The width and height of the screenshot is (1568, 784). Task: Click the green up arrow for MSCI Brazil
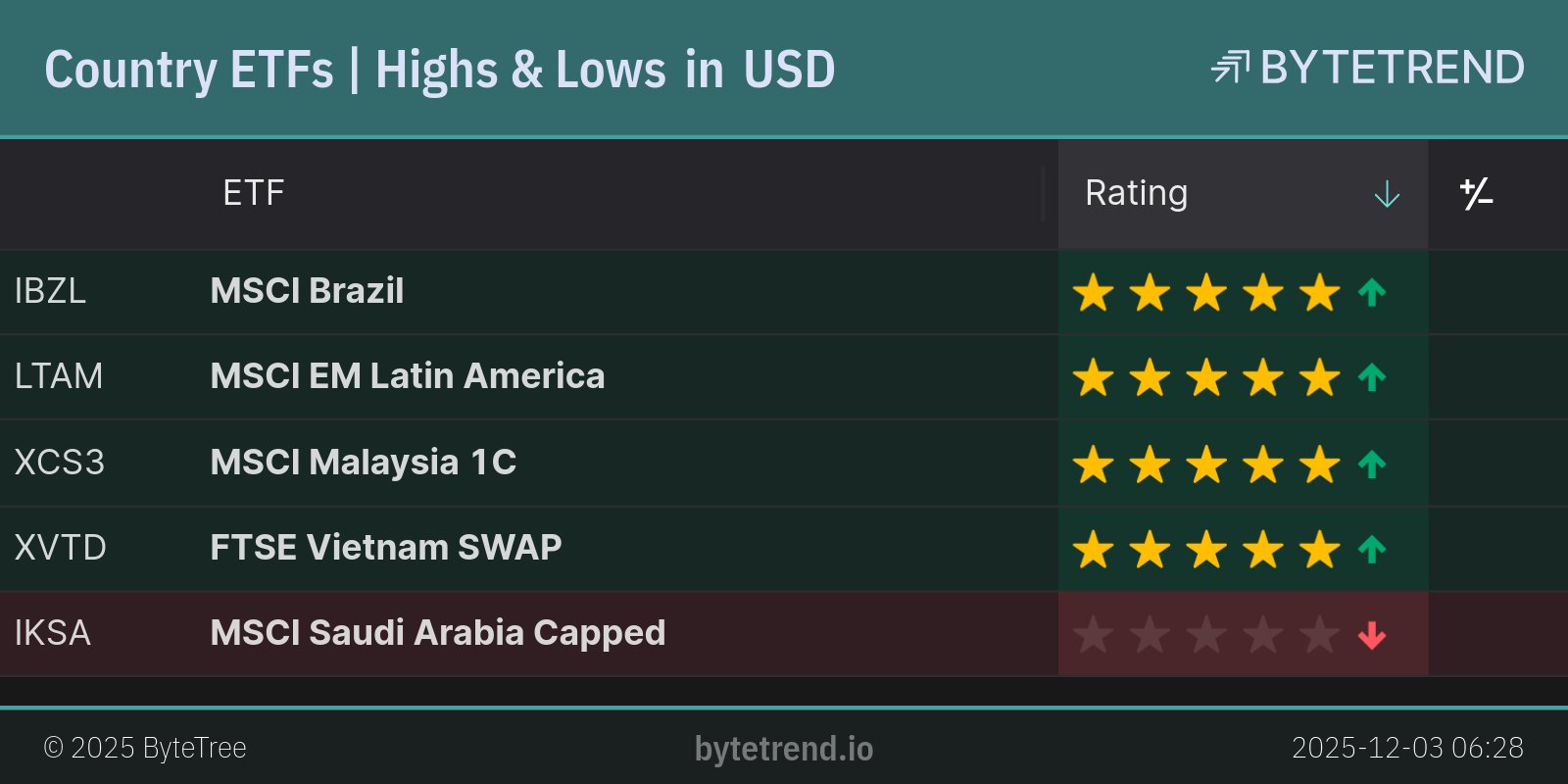click(x=1372, y=292)
